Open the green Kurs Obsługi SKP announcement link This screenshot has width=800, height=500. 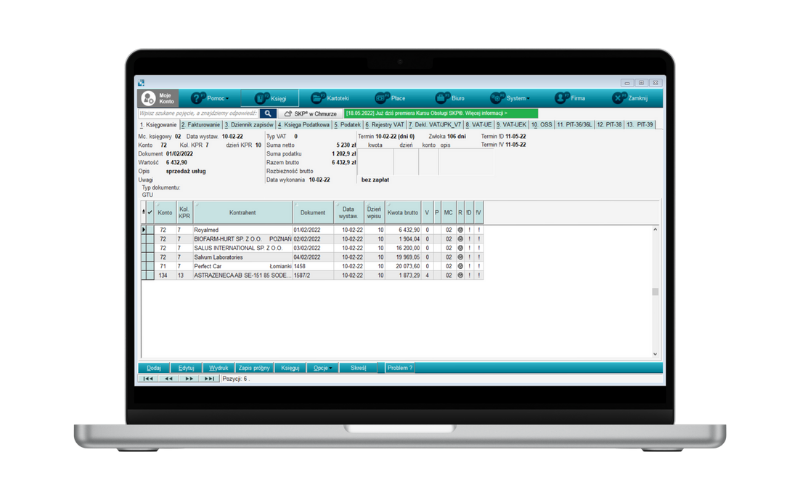[x=441, y=113]
